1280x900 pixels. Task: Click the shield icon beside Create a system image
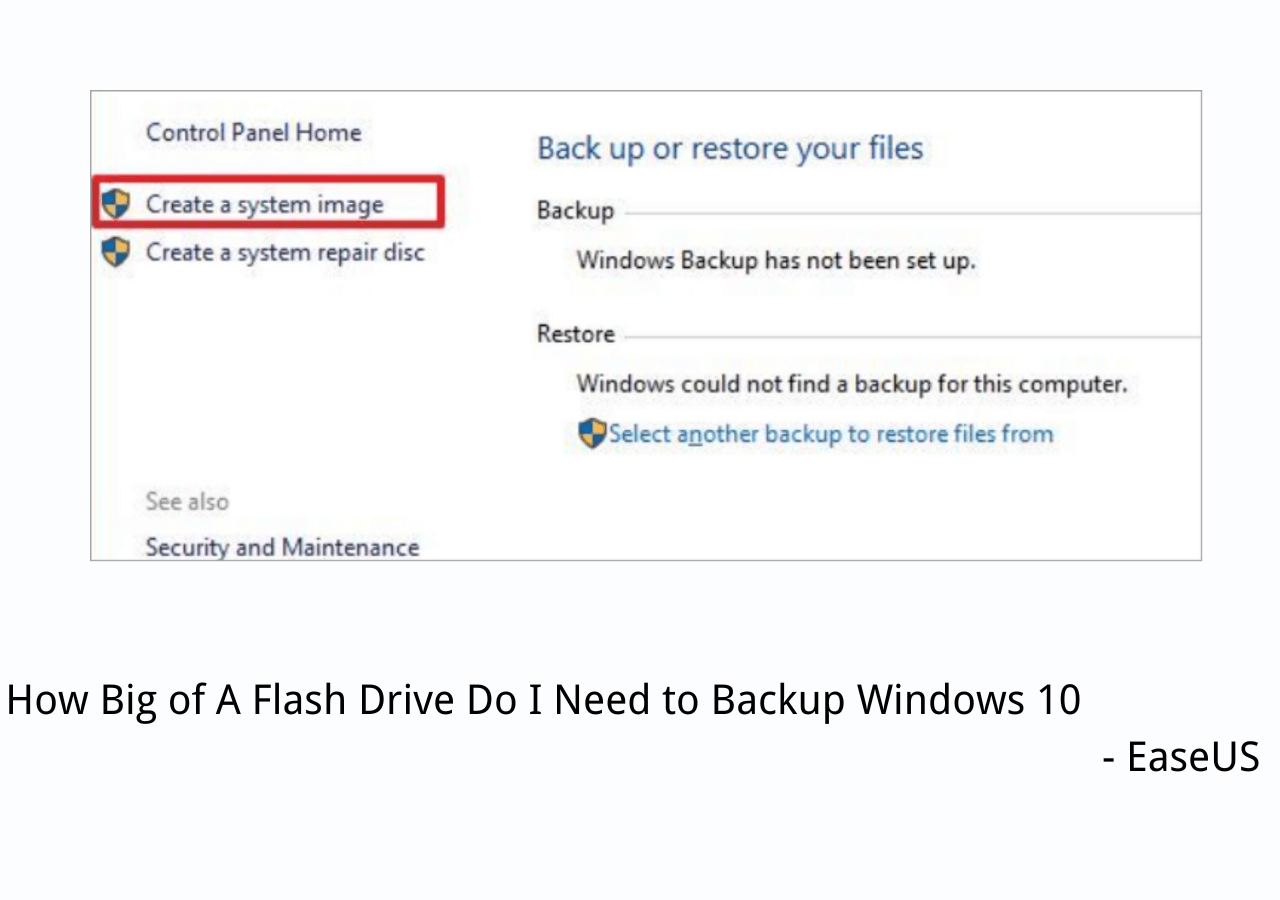click(x=116, y=204)
